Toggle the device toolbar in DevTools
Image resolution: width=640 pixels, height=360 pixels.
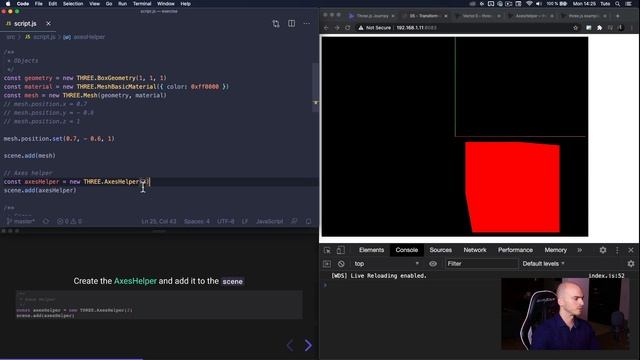point(340,250)
